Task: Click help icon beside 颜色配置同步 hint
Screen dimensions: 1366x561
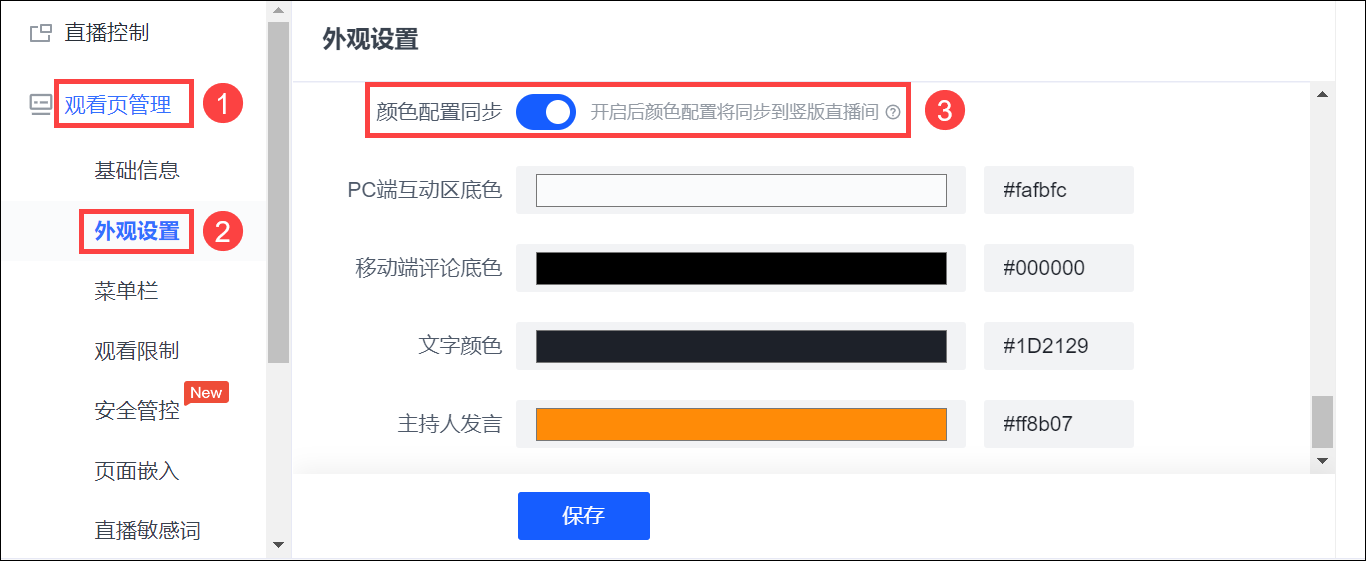Action: [893, 113]
